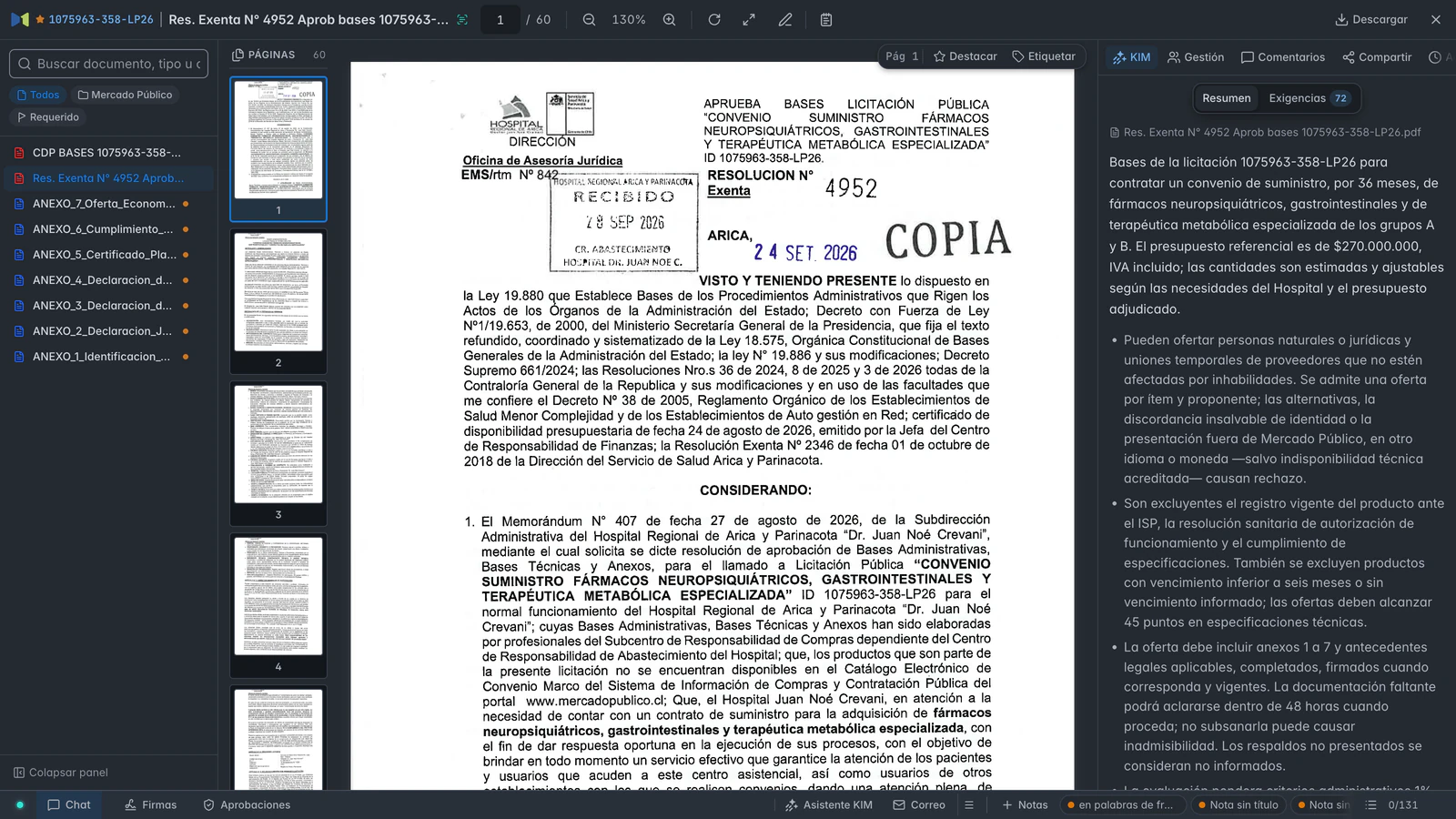Open the checklist icon beside 0/131
Image resolution: width=1456 pixels, height=819 pixels.
1370,804
